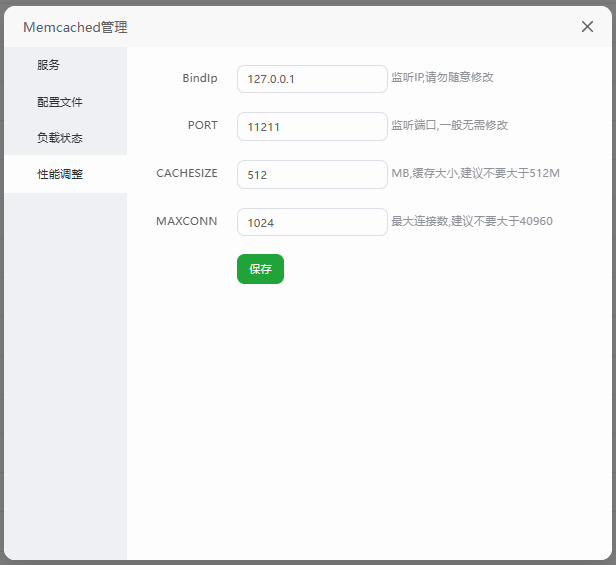Click the 缓存大小 hint beside CACHESIZE
The image size is (616, 565).
(x=475, y=173)
